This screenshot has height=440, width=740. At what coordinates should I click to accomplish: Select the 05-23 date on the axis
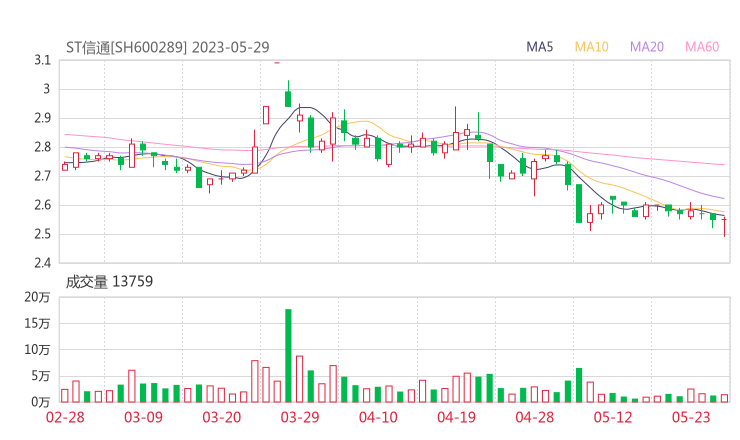(690, 418)
